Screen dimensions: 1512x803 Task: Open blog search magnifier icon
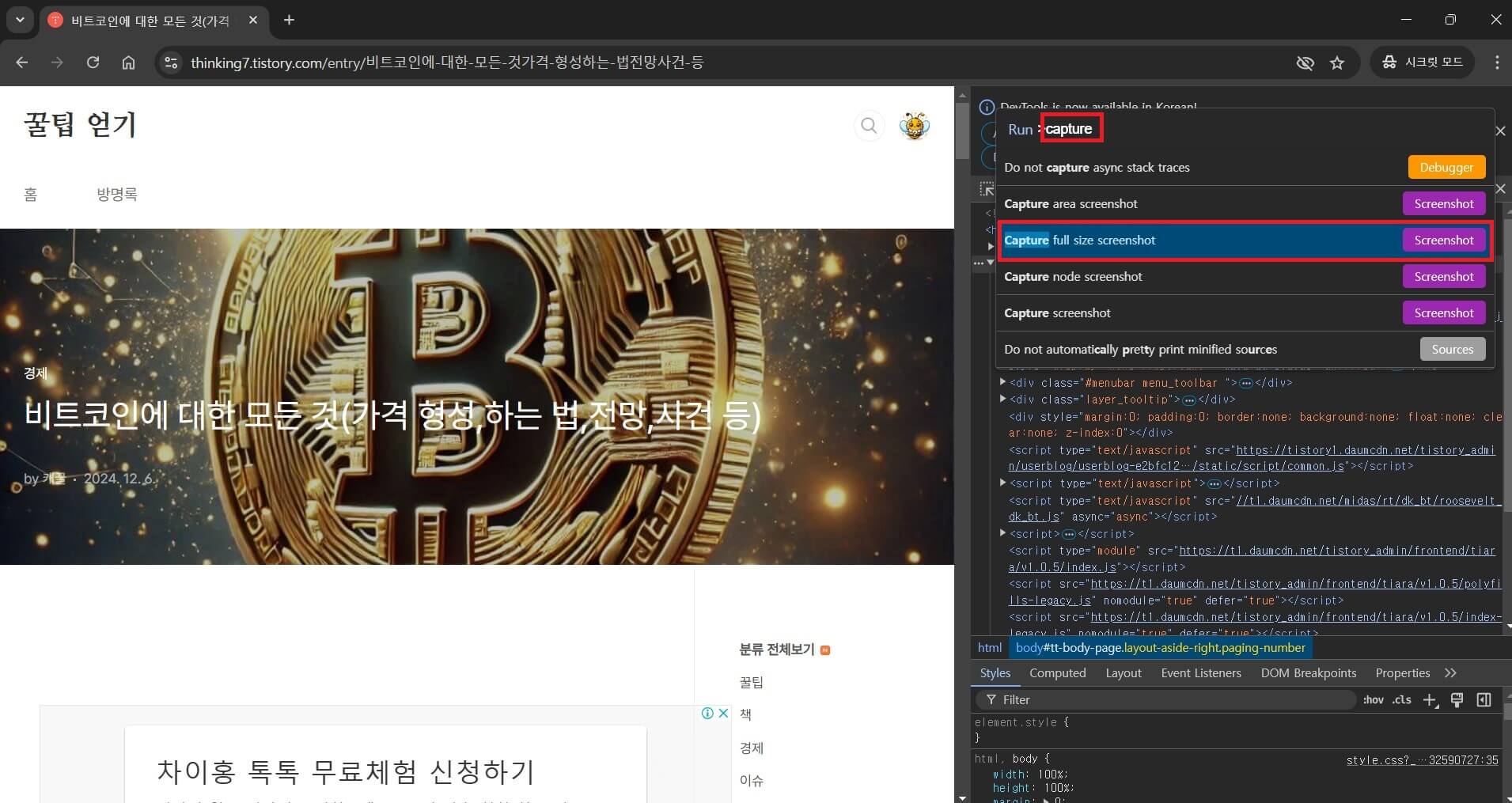tap(869, 125)
